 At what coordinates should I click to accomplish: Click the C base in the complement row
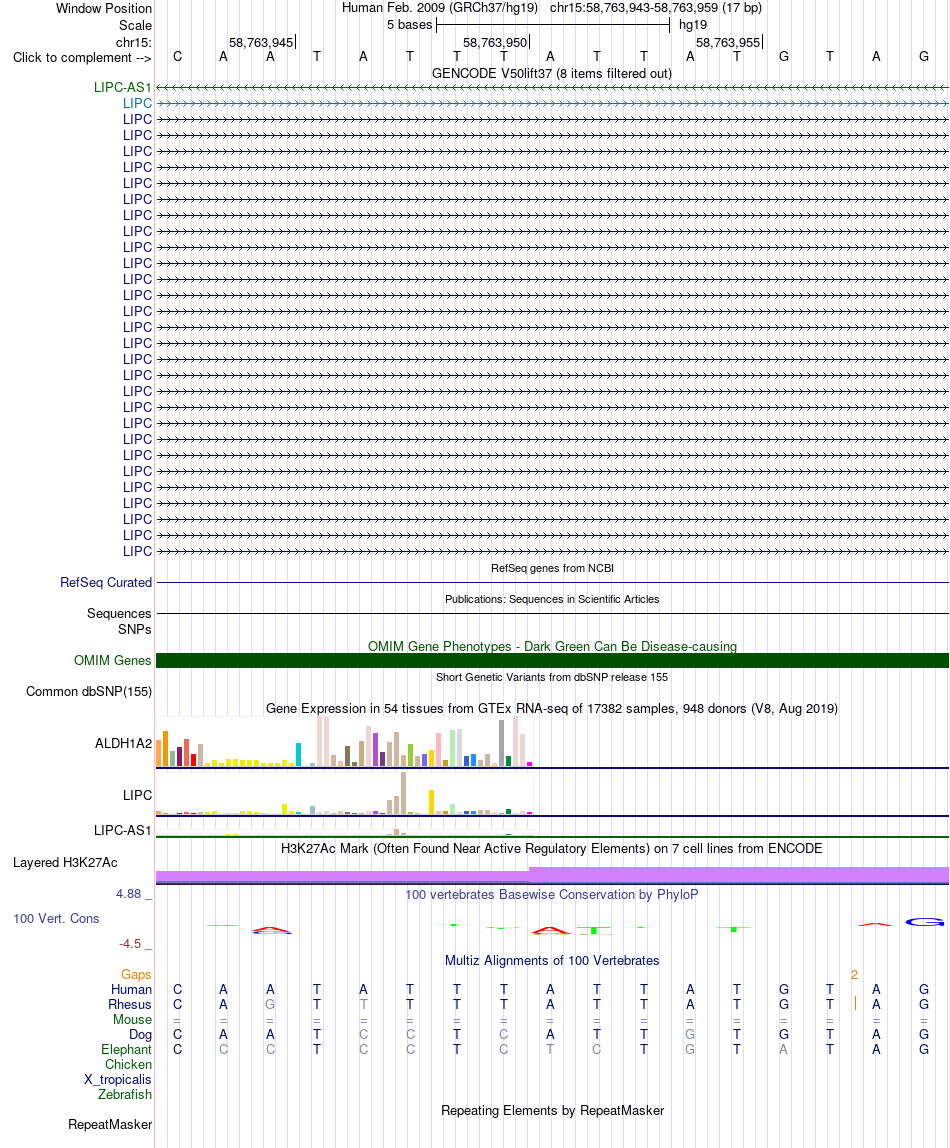click(177, 57)
